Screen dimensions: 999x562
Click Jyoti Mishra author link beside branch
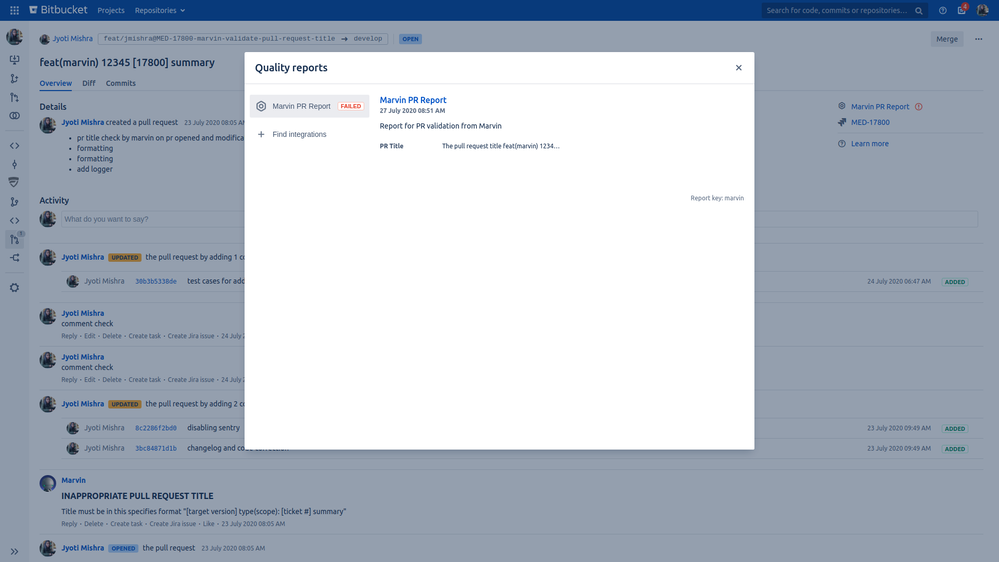[x=73, y=39]
